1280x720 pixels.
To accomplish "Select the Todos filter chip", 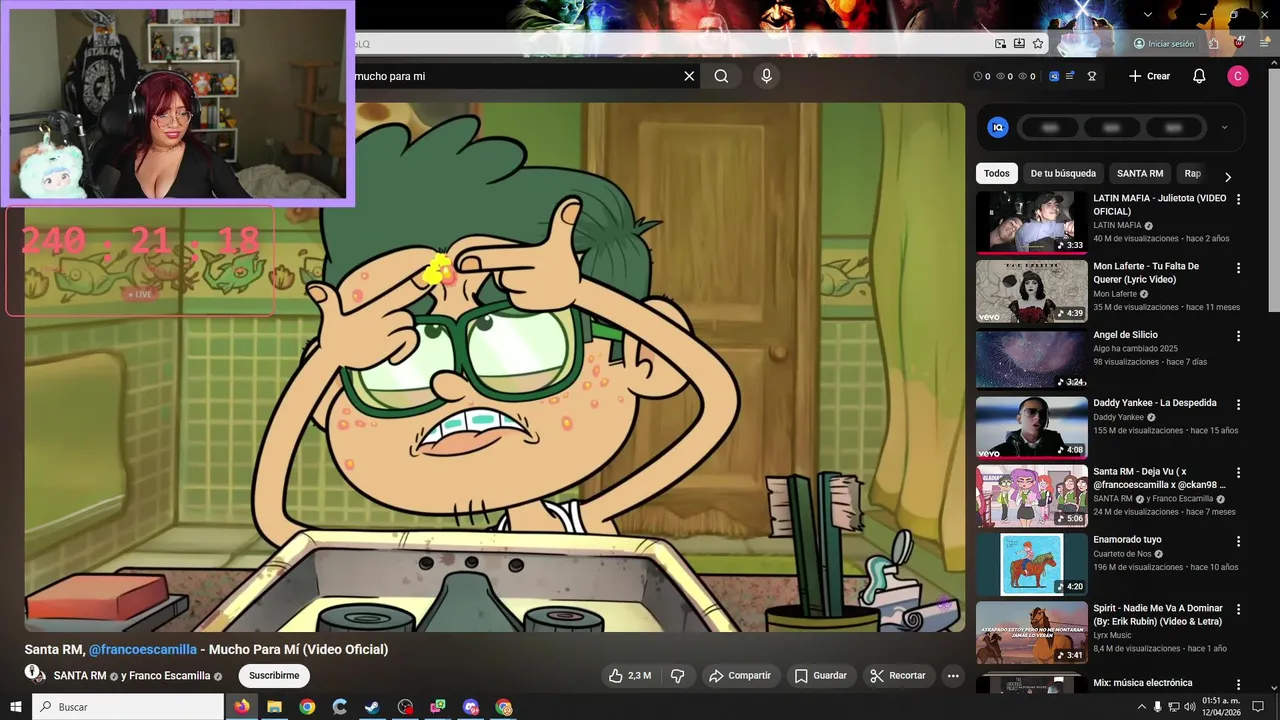I will [997, 173].
